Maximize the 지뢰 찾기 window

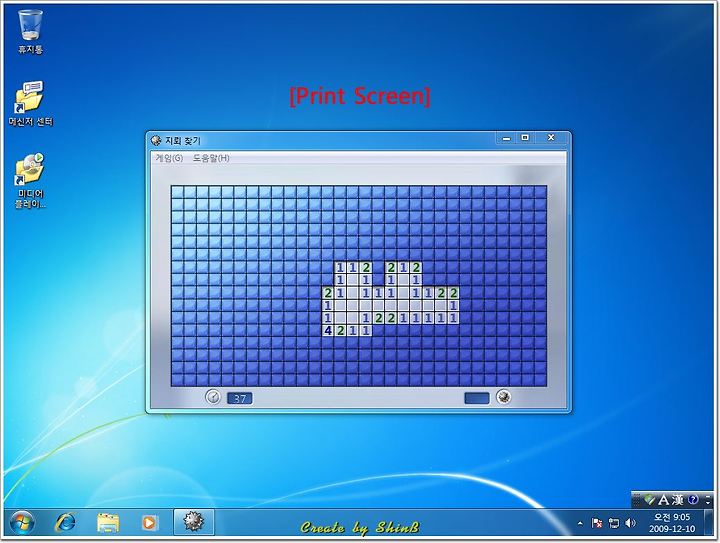coord(525,138)
